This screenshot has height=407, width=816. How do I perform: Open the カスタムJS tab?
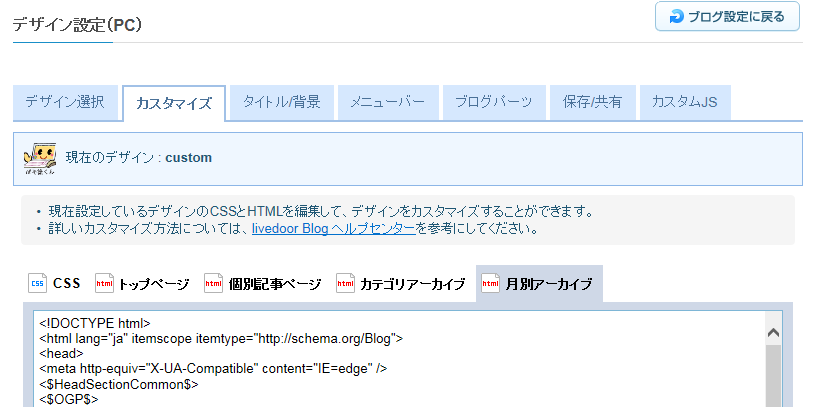[684, 102]
